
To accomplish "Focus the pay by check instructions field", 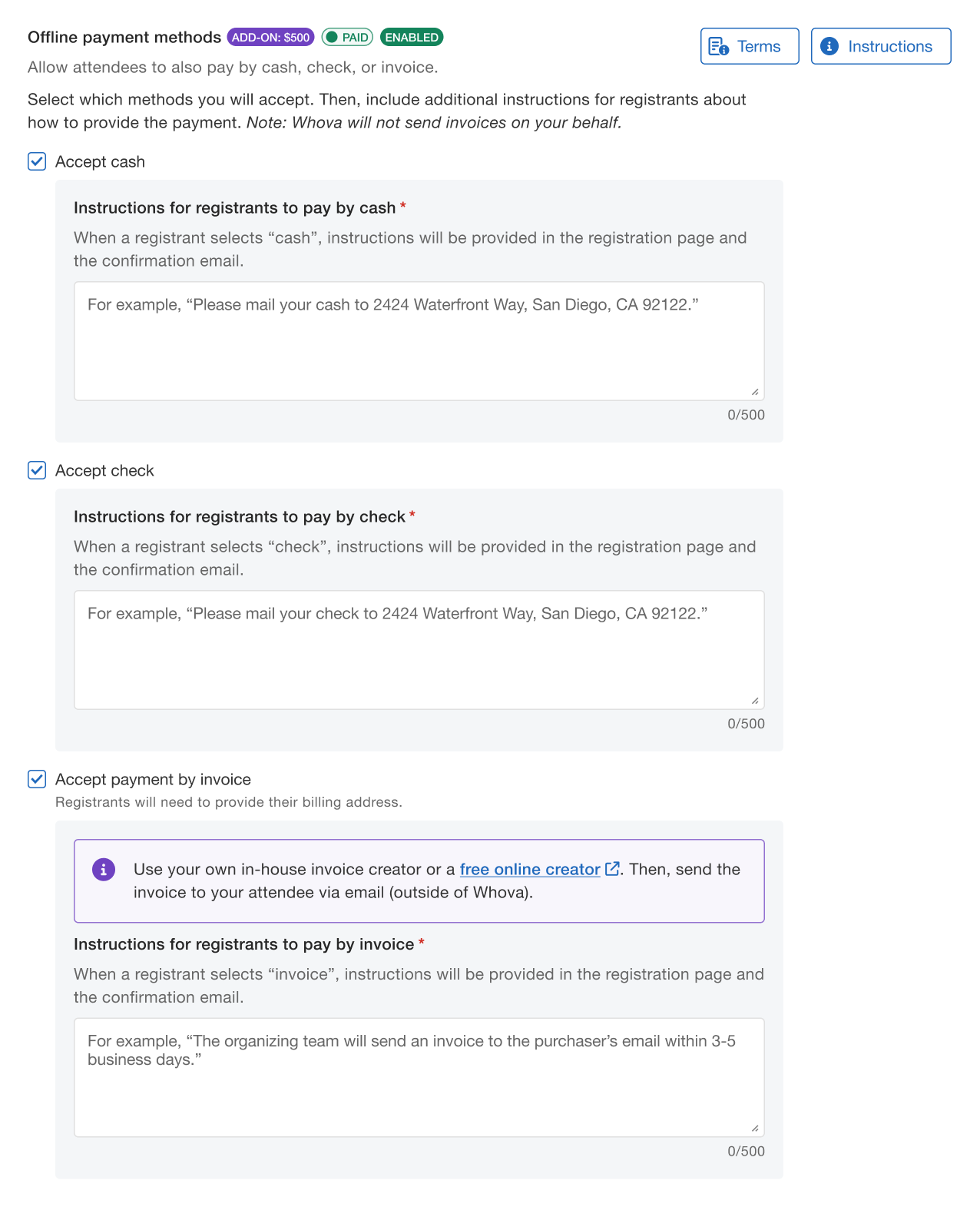I will click(x=419, y=650).
